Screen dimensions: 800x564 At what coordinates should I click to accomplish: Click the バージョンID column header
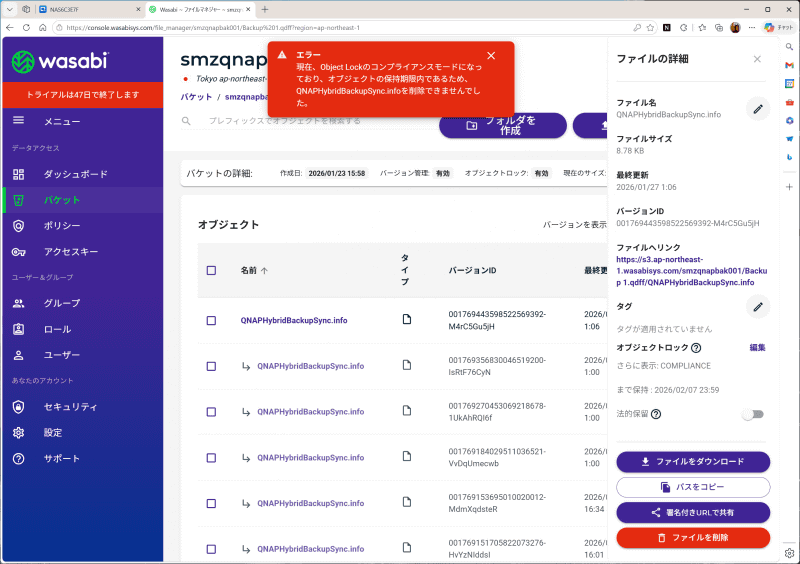point(472,271)
